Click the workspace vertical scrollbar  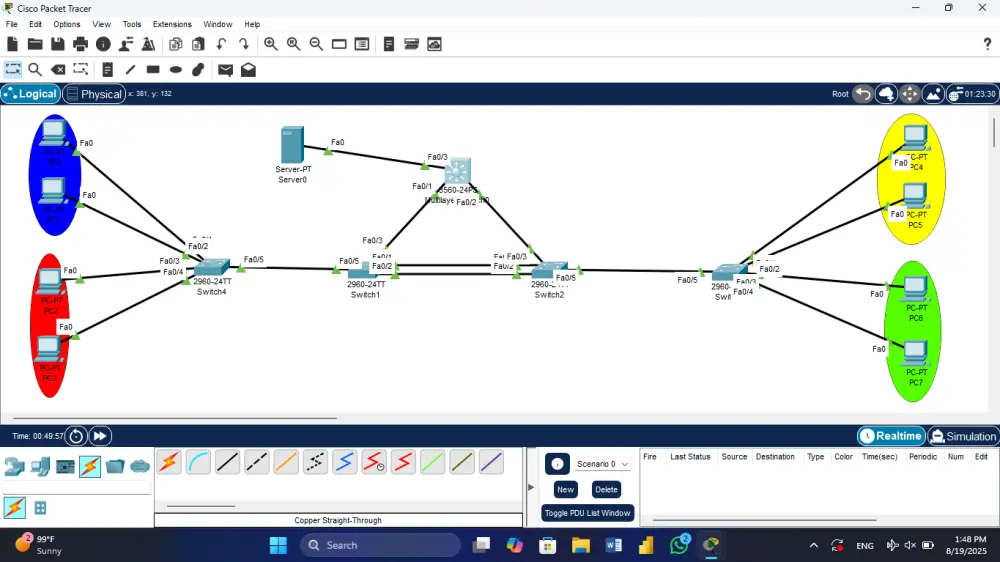click(x=994, y=133)
